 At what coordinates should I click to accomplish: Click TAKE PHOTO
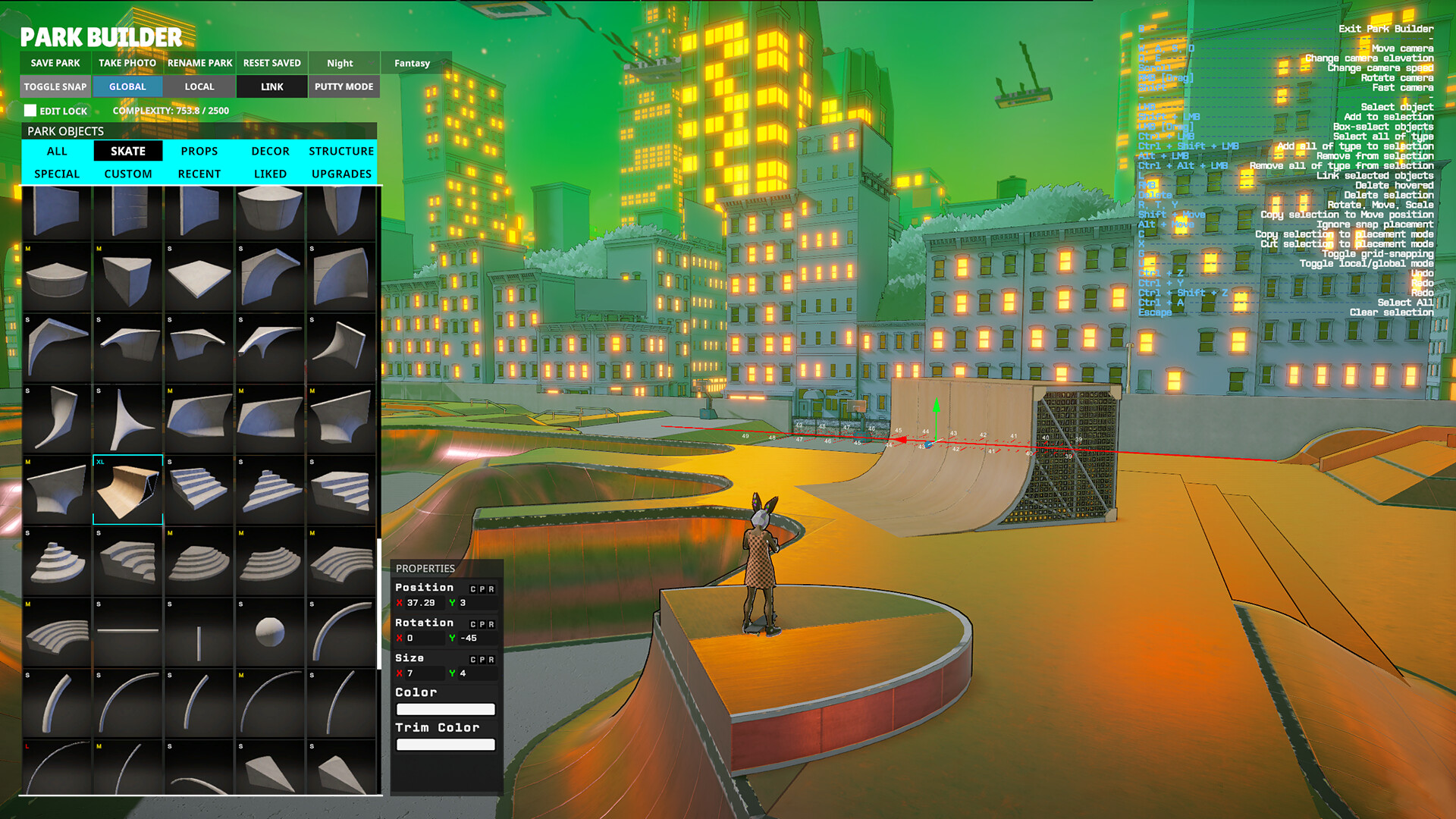126,63
